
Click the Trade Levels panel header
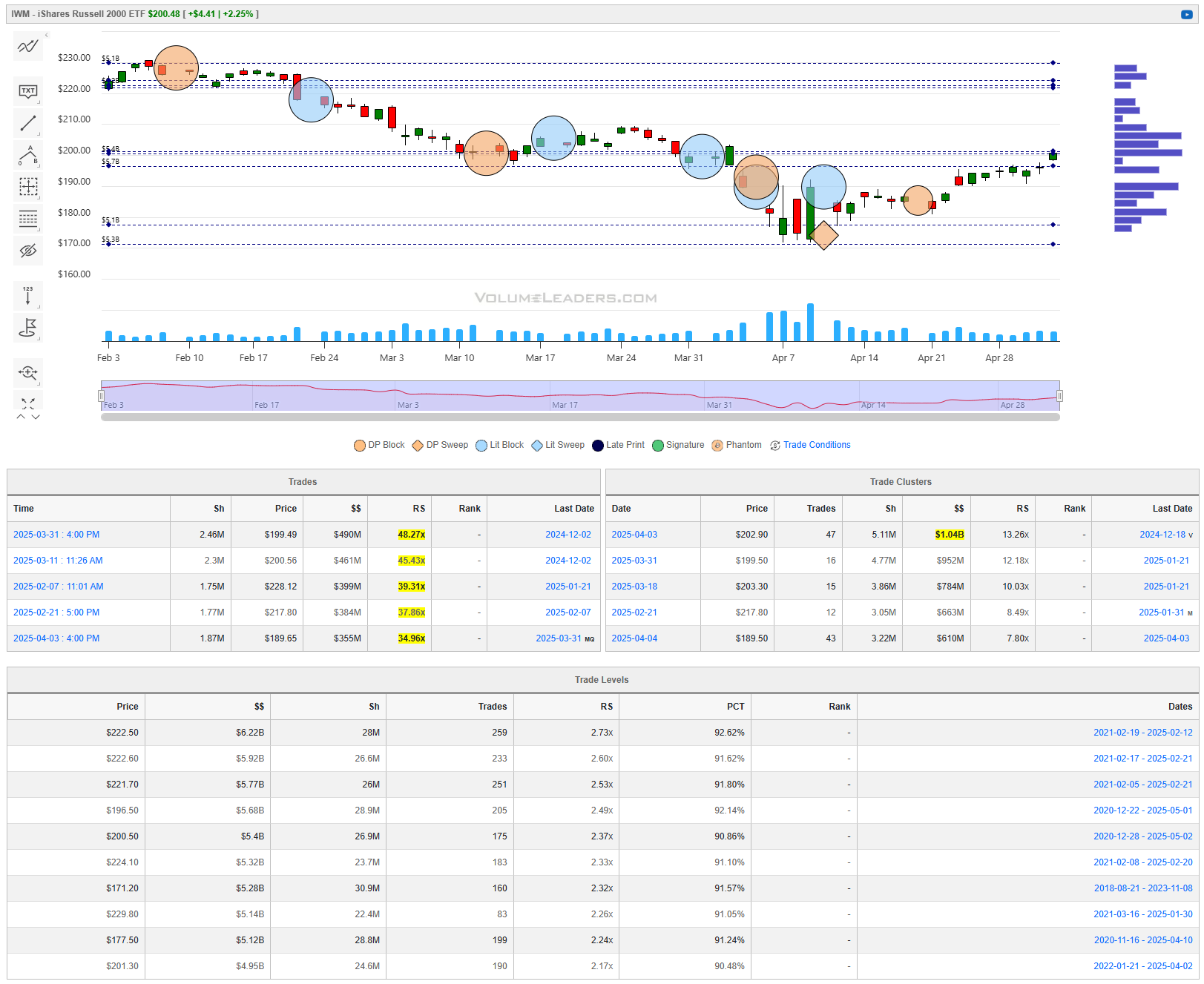tap(602, 680)
